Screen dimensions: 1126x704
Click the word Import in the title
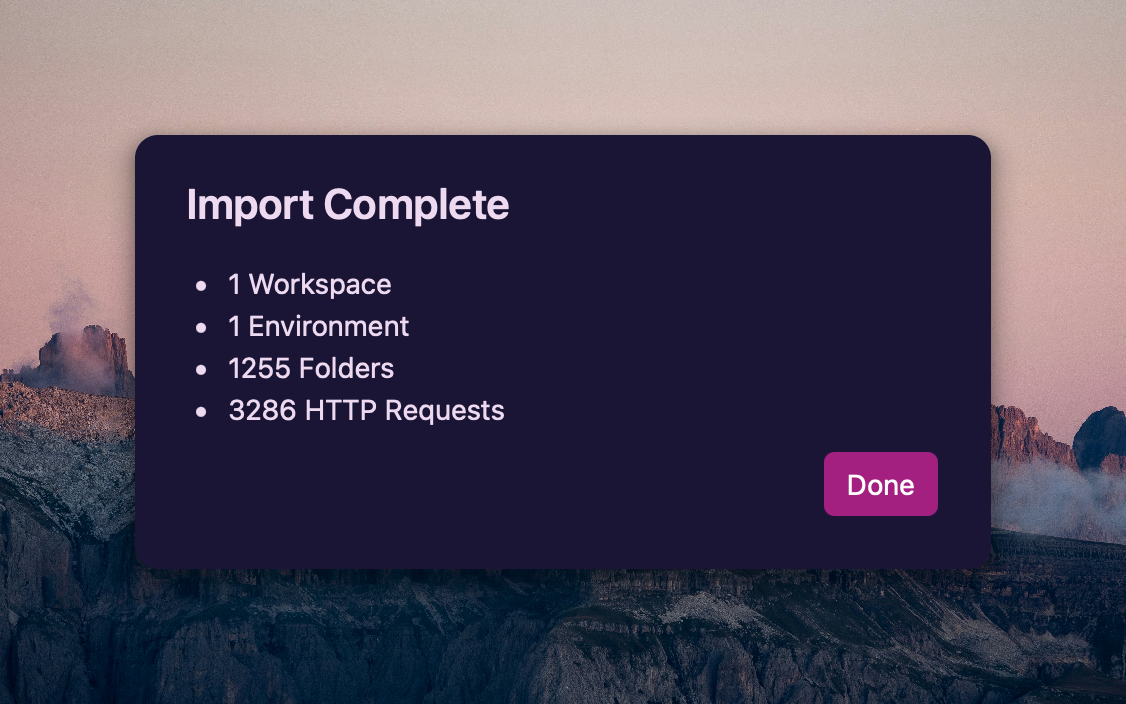point(250,205)
